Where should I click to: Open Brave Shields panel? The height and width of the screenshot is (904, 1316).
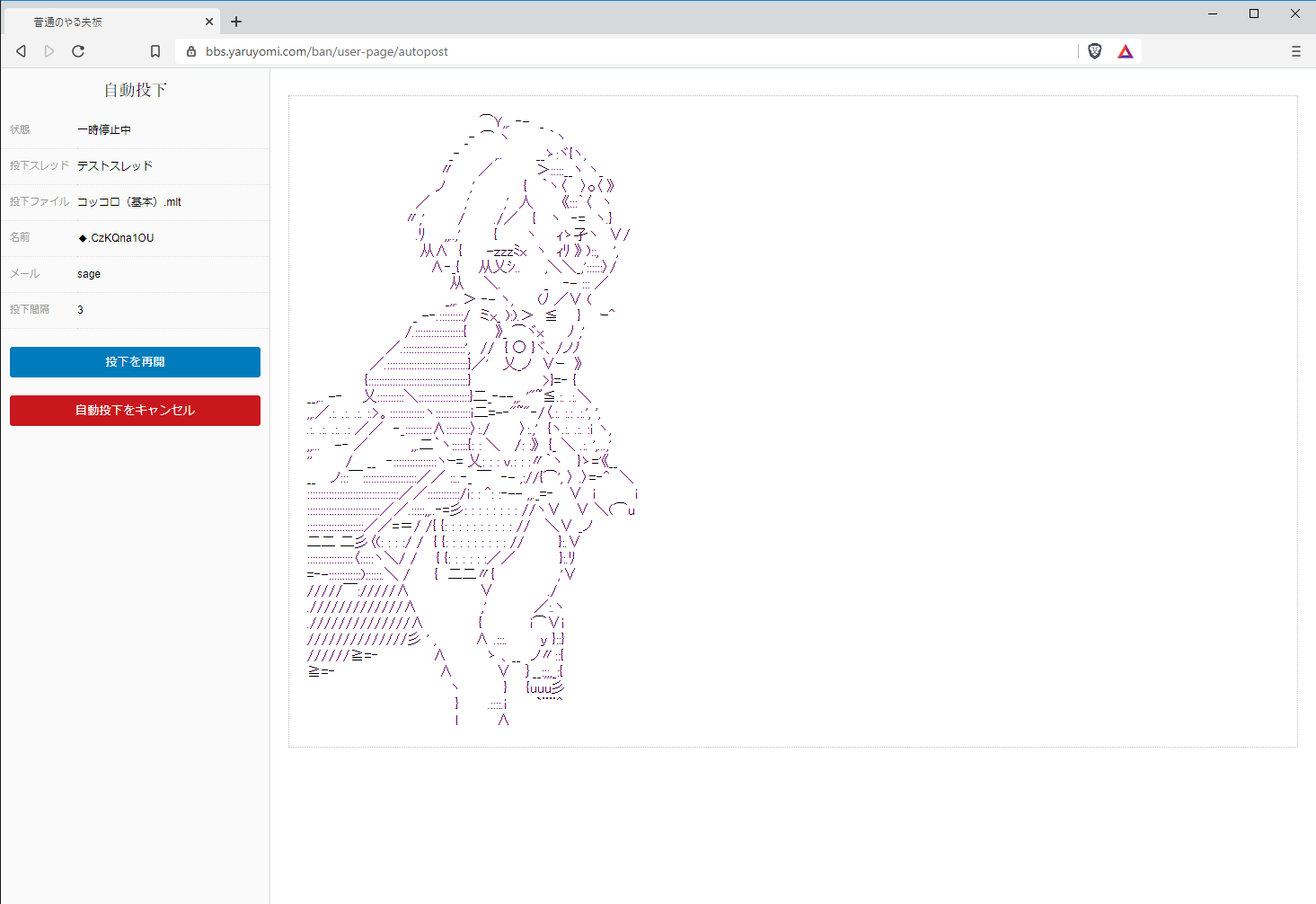pyautogui.click(x=1094, y=51)
